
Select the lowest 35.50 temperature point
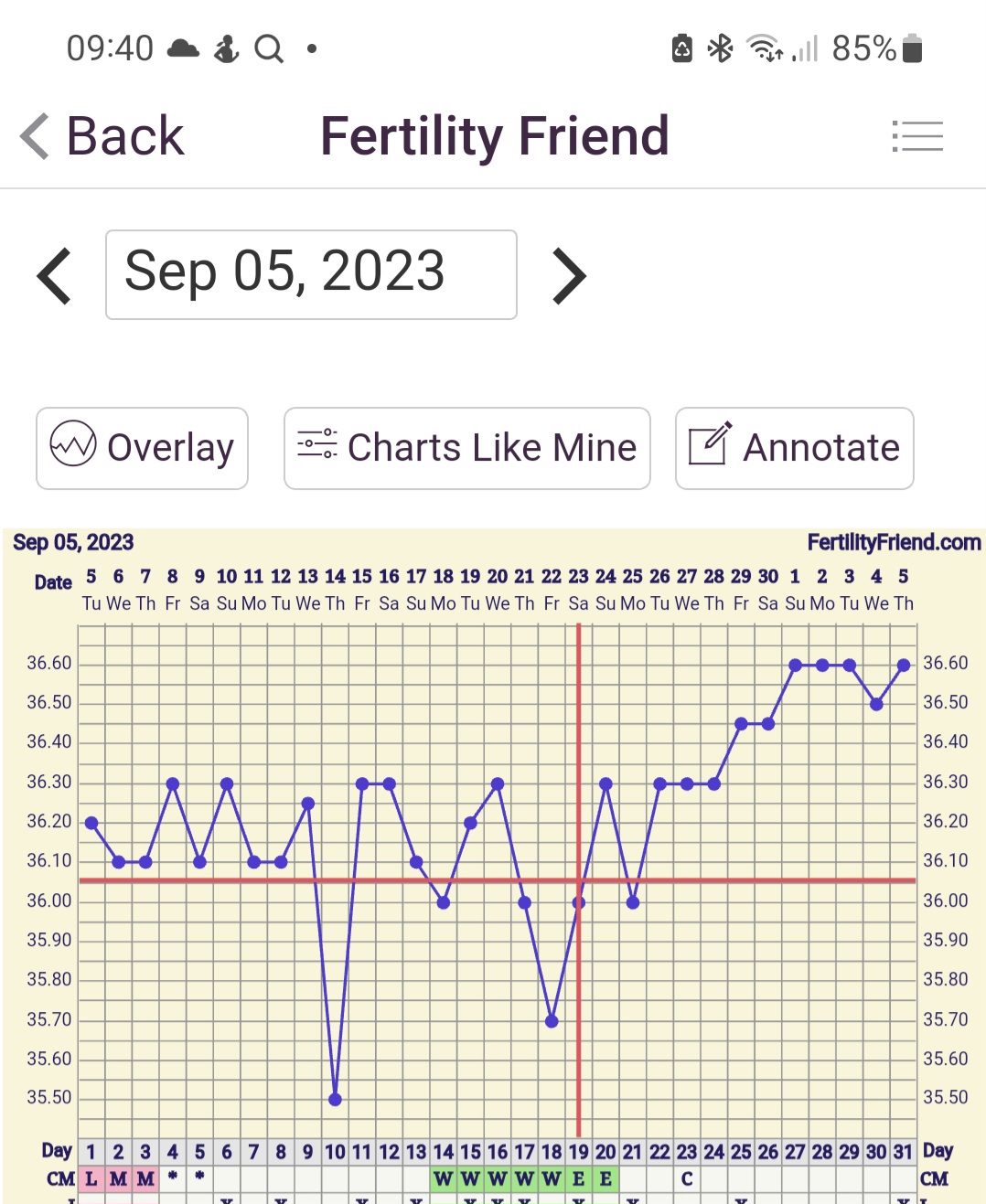[x=335, y=1099]
